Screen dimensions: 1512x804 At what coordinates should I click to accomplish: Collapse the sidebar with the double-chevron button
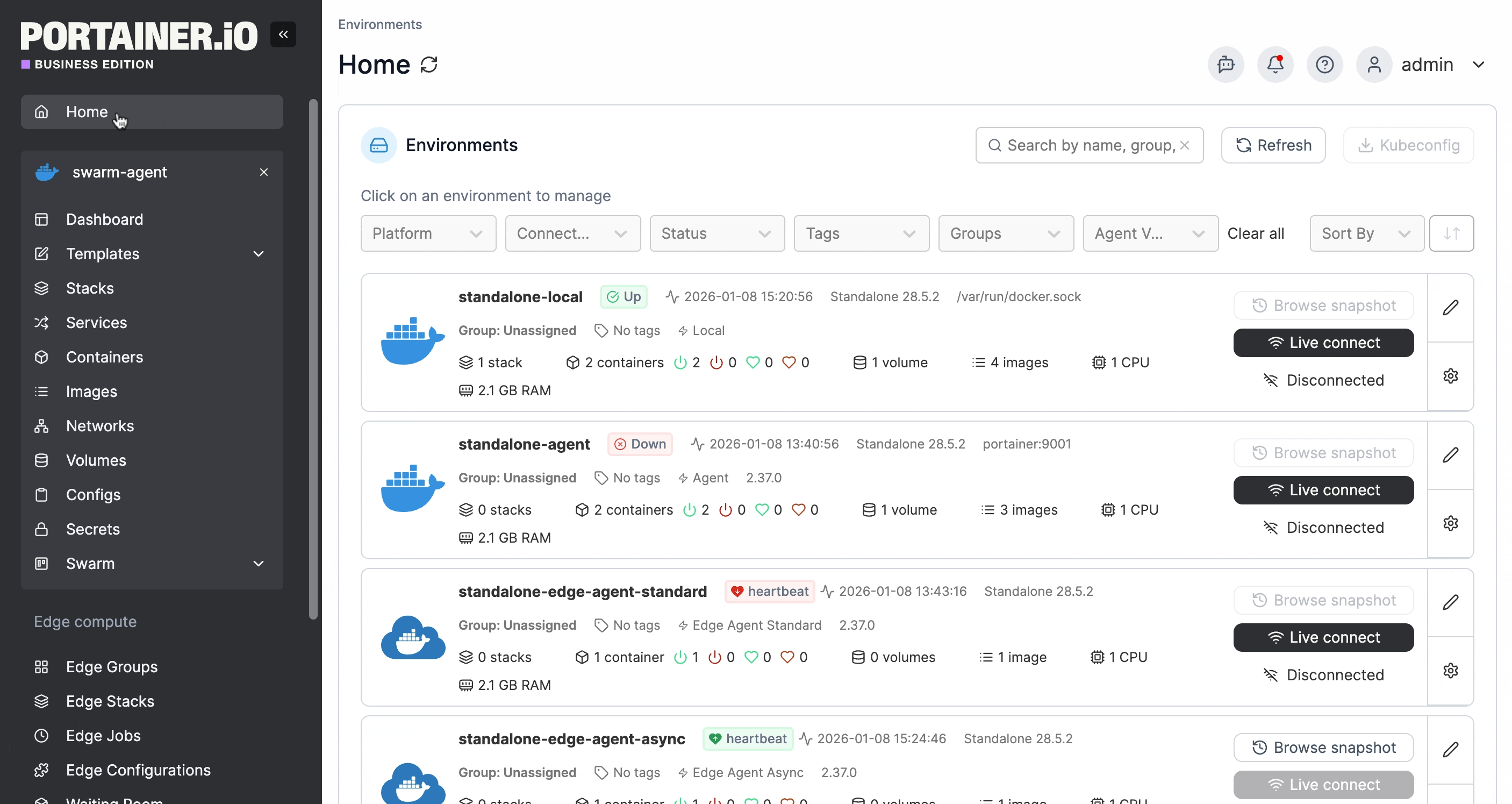pyautogui.click(x=283, y=34)
